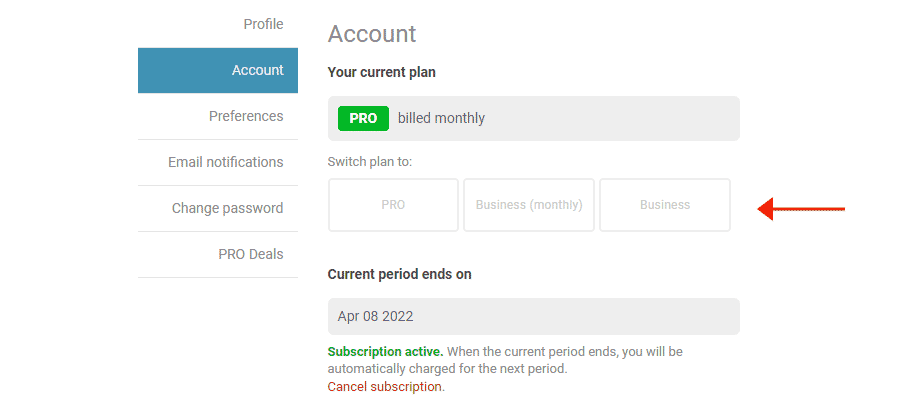This screenshot has height=410, width=900.
Task: Click the red arrow pointing at plans
Action: 801,208
